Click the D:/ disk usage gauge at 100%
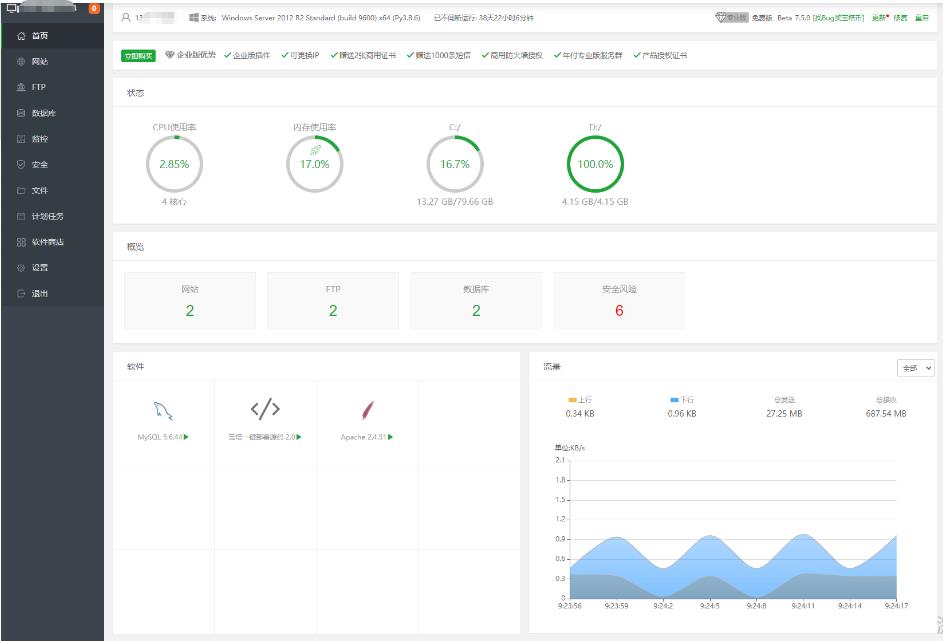This screenshot has width=943, height=641. point(595,163)
